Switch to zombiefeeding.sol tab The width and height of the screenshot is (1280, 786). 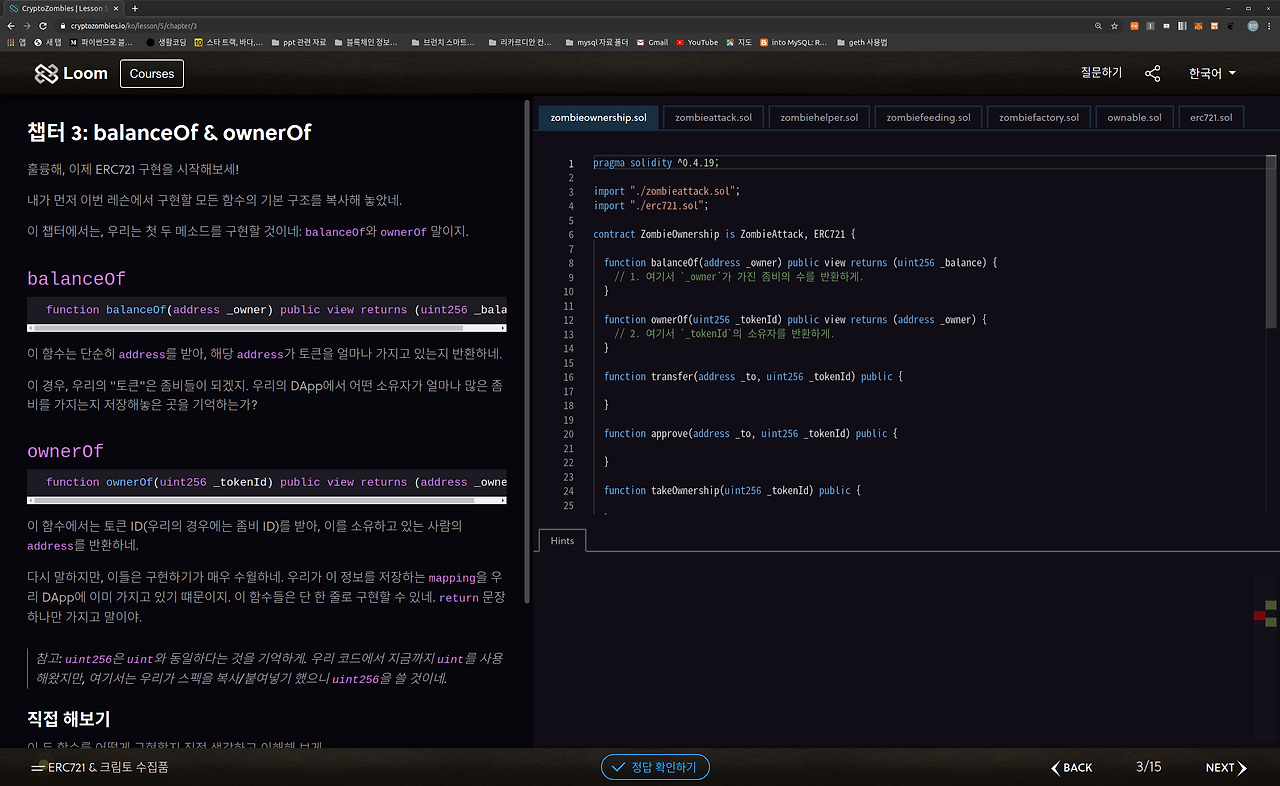click(928, 117)
